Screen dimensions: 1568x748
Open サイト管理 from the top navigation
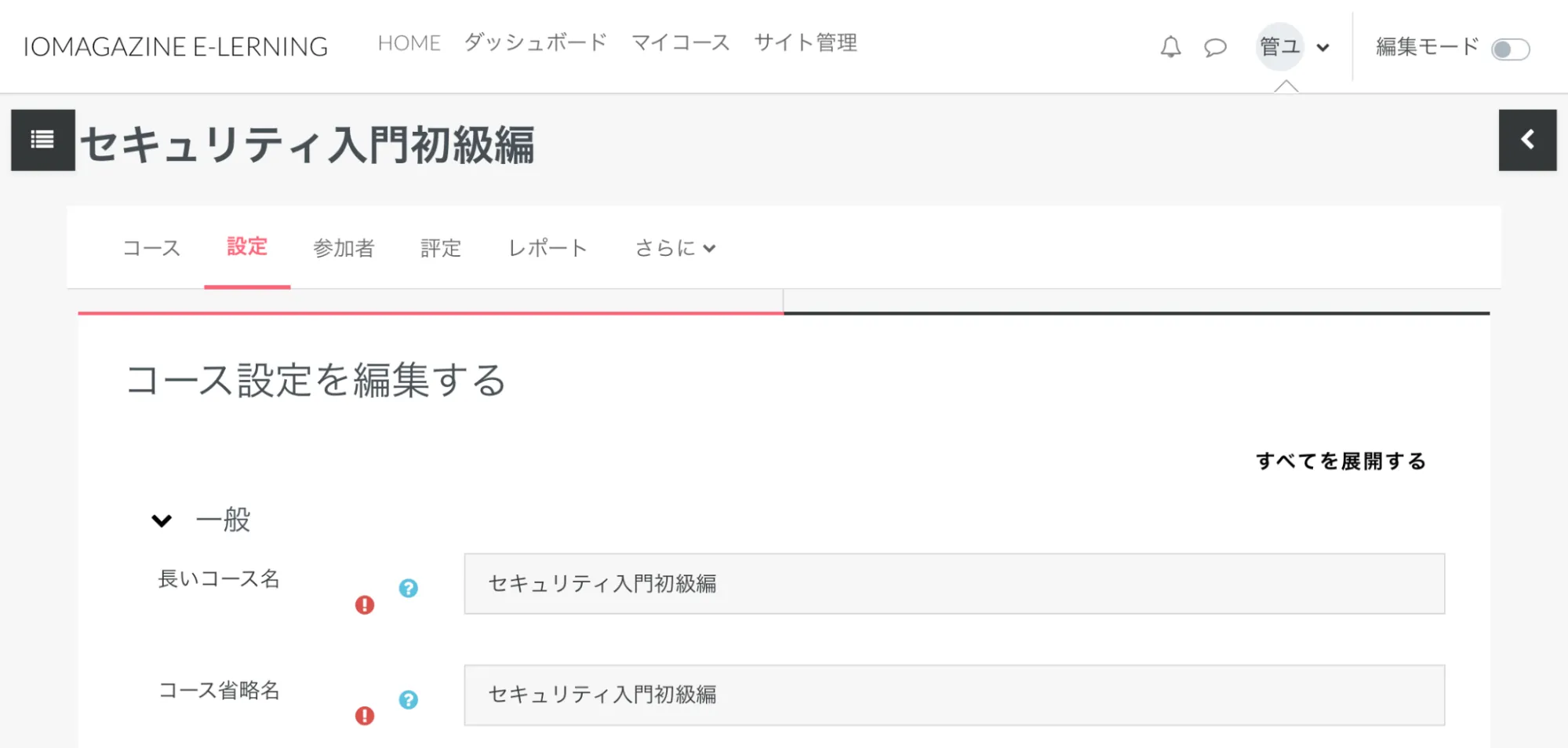pos(805,42)
